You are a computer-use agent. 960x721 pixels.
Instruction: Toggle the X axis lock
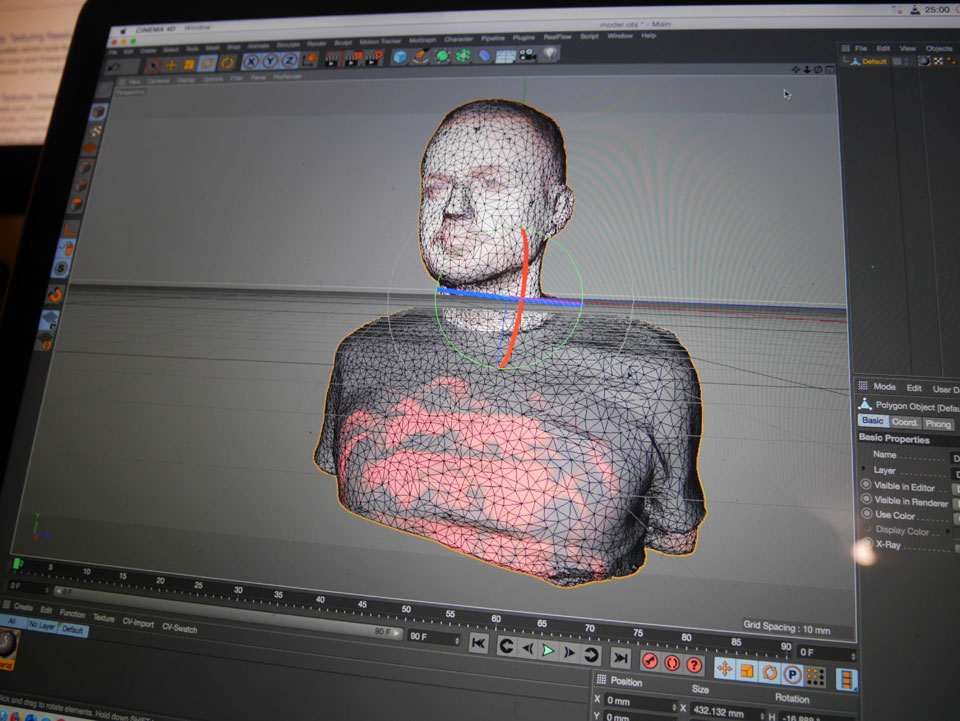pyautogui.click(x=250, y=62)
